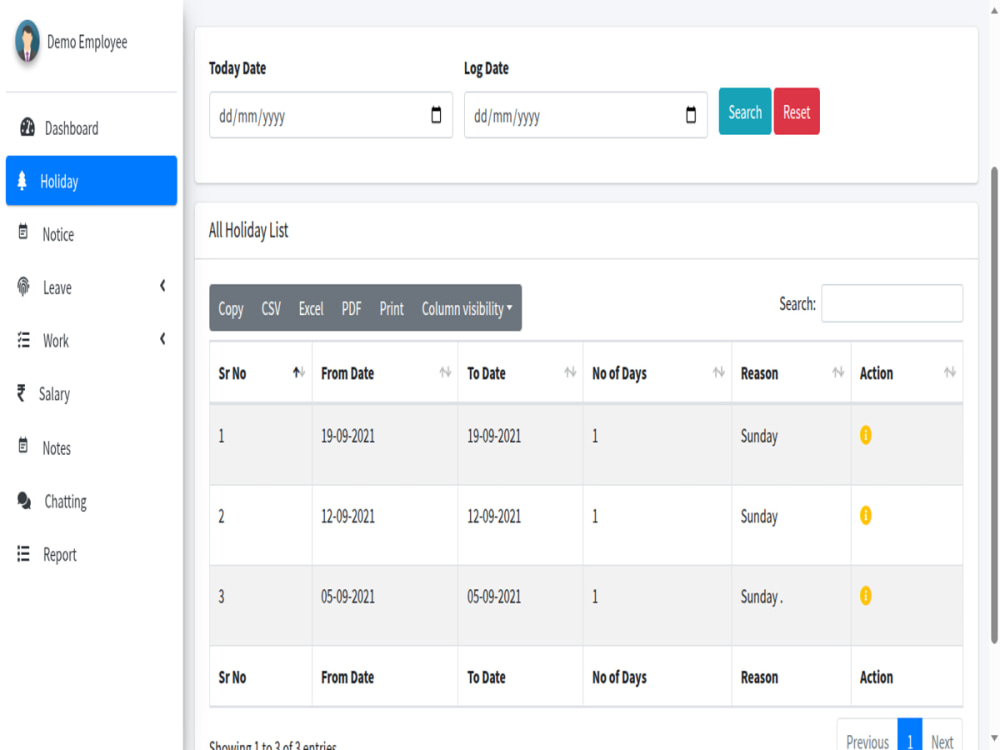Screen dimensions: 1000x750
Task: Expand the Leave submenu chevron
Action: (x=163, y=286)
